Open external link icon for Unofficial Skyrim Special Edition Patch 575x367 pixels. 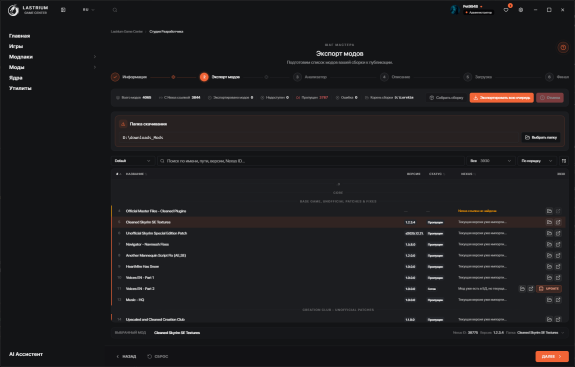(x=558, y=233)
